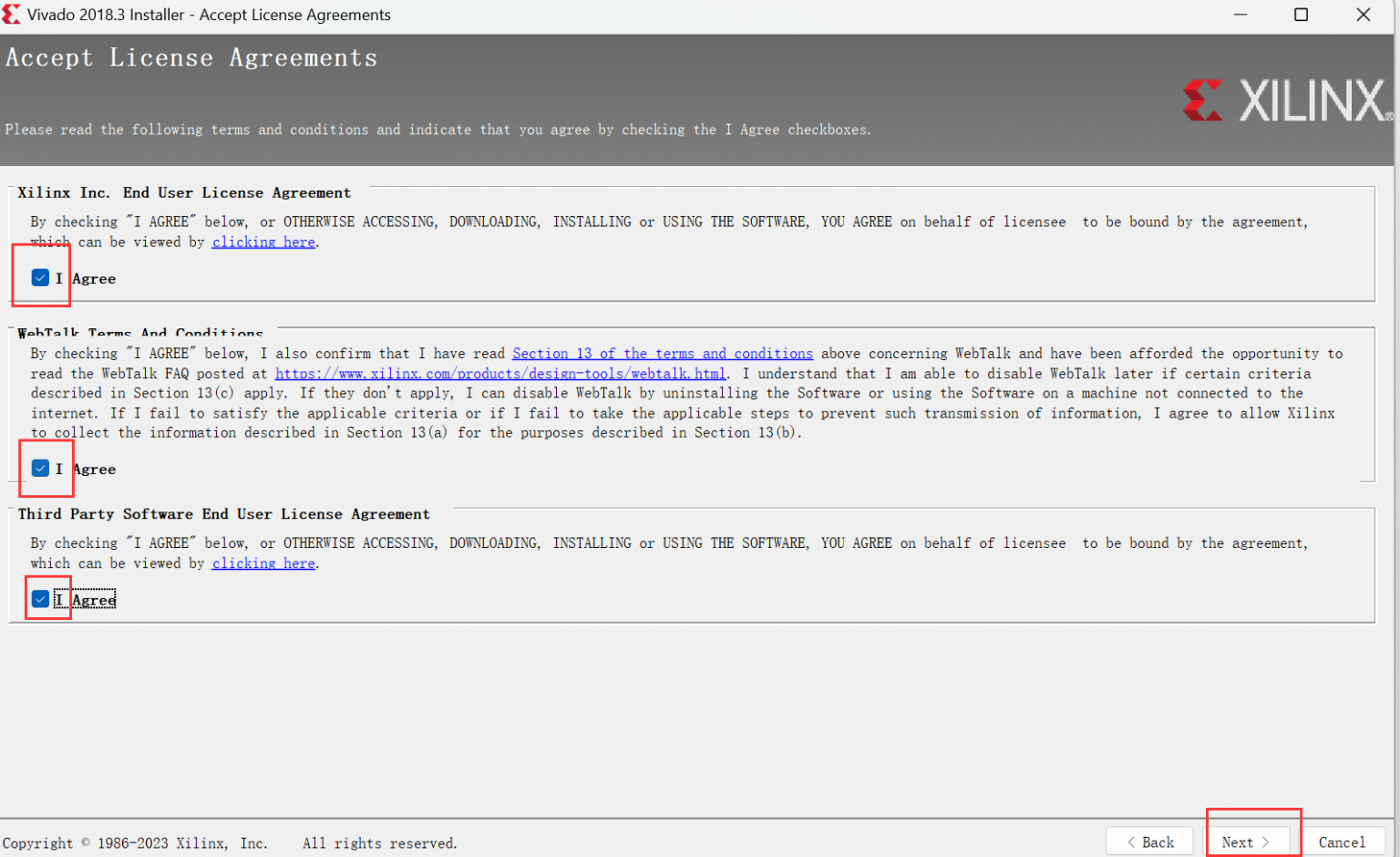1400x857 pixels.
Task: Open Section 13 of the terms and conditions
Action: pyautogui.click(x=662, y=354)
